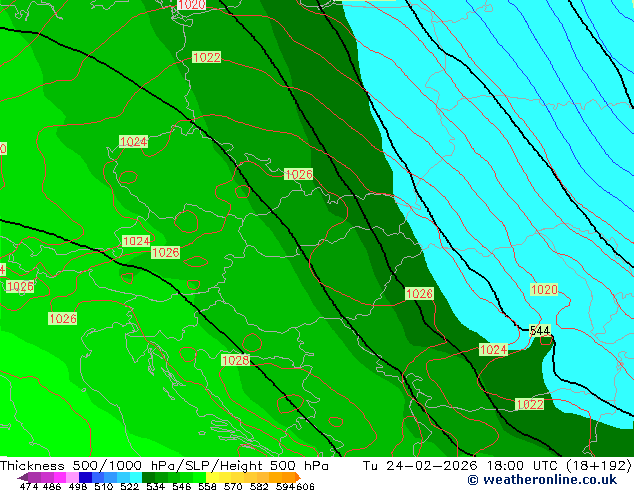Click the forecast date text 'Tu 24-02-2026 18:00 UTC'
The width and height of the screenshot is (634, 490).
tap(461, 466)
